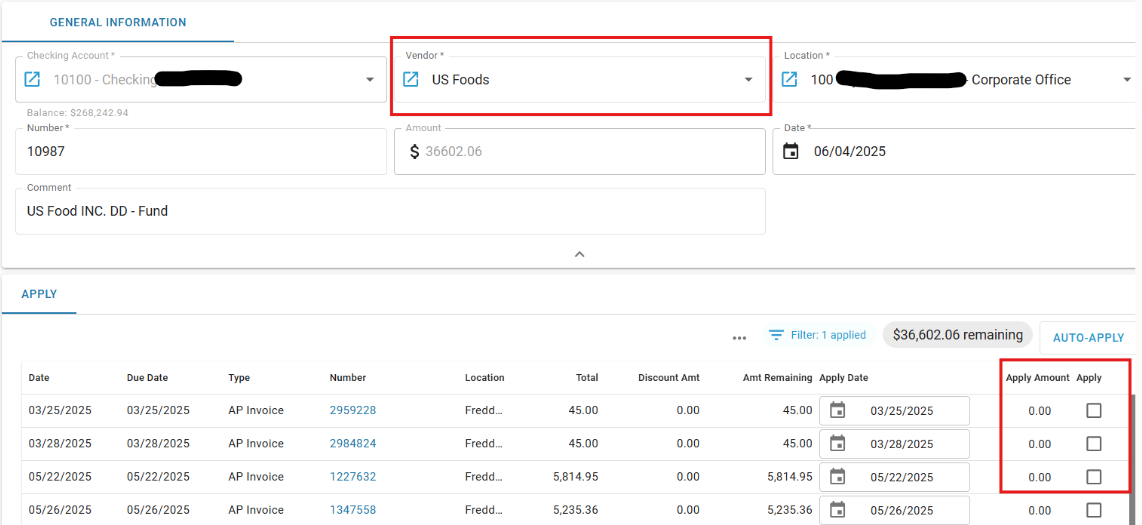Expand the Location dropdown arrow
The image size is (1142, 525).
point(1127,79)
